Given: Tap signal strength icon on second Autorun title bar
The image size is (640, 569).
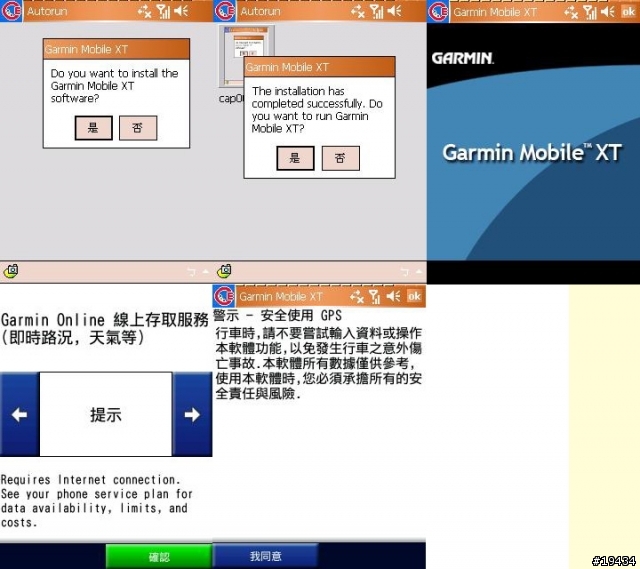Looking at the screenshot, I should click(x=378, y=11).
